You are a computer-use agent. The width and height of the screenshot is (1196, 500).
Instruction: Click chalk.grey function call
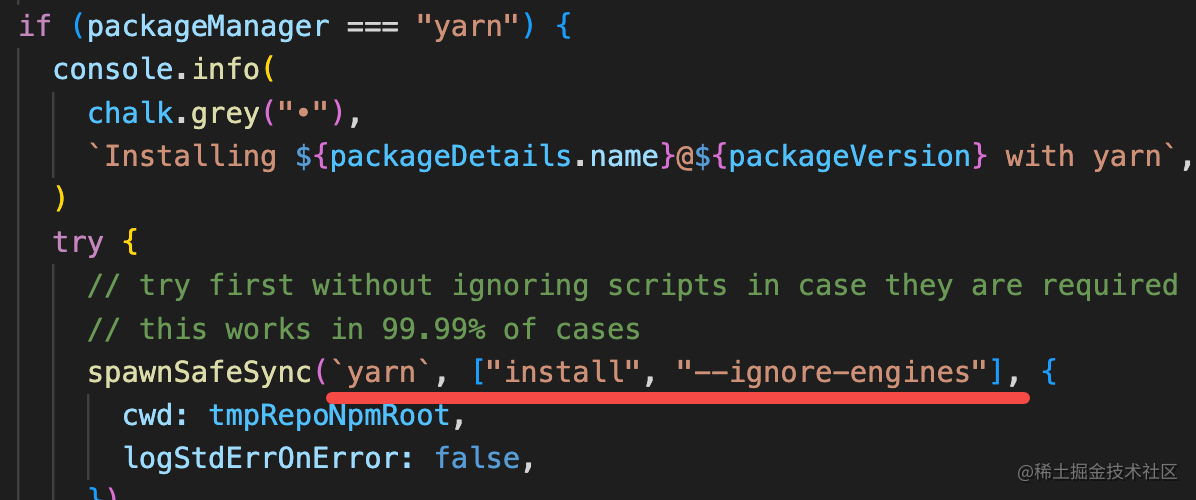[x=173, y=113]
